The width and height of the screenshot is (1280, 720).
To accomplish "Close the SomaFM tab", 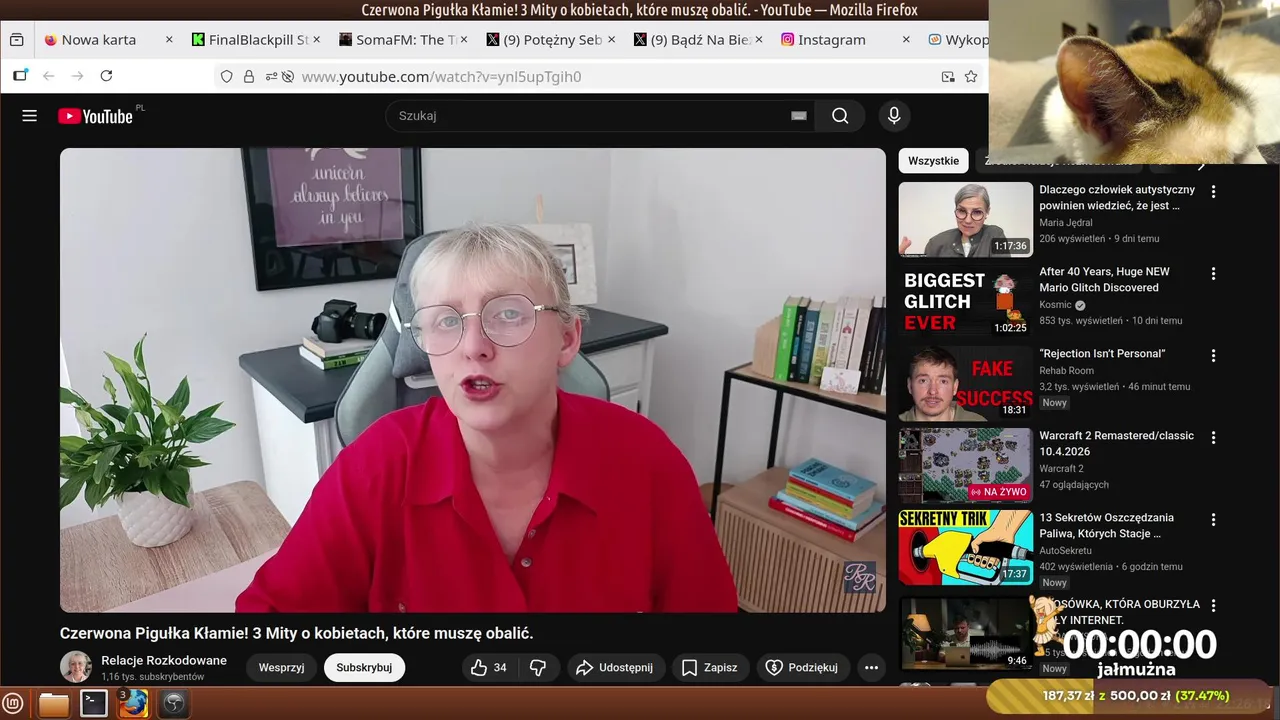I will pos(464,40).
